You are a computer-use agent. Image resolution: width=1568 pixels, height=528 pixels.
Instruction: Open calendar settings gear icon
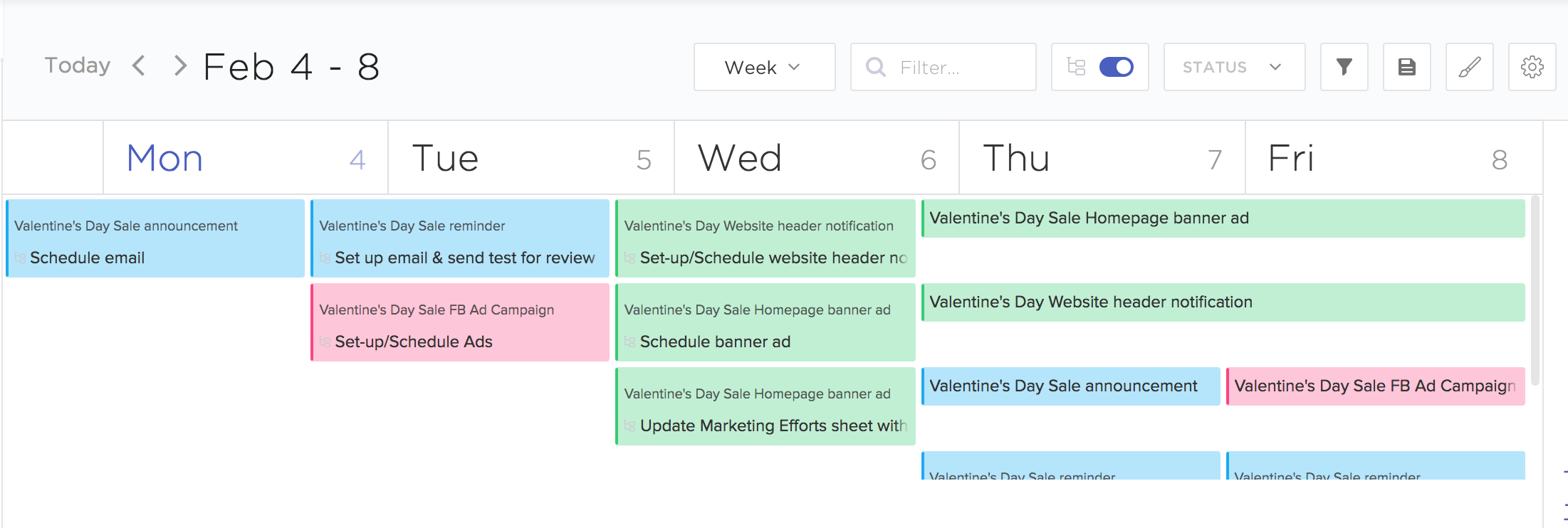click(1532, 67)
